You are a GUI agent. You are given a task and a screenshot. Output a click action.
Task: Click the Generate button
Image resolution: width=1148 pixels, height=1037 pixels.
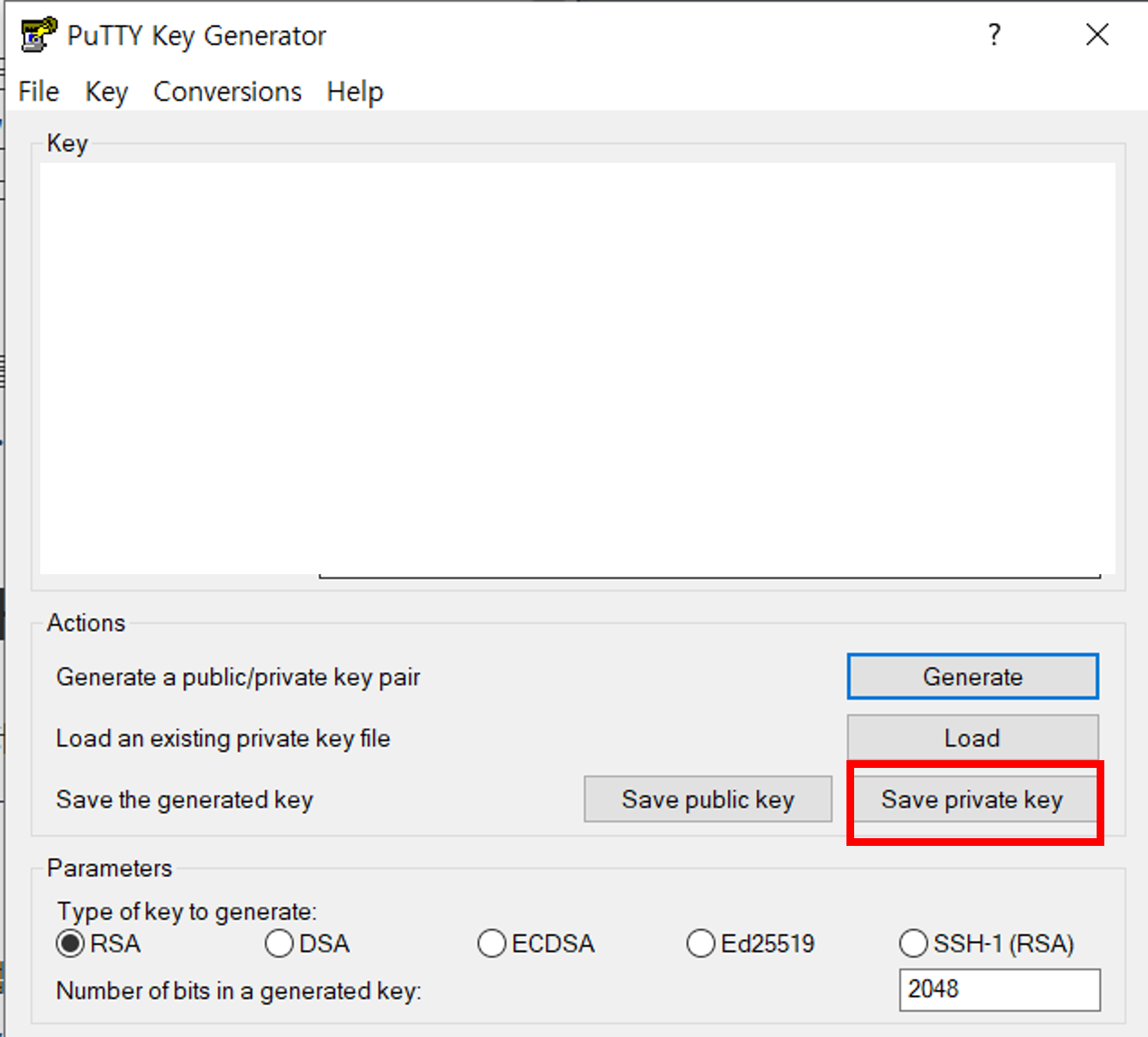click(972, 677)
